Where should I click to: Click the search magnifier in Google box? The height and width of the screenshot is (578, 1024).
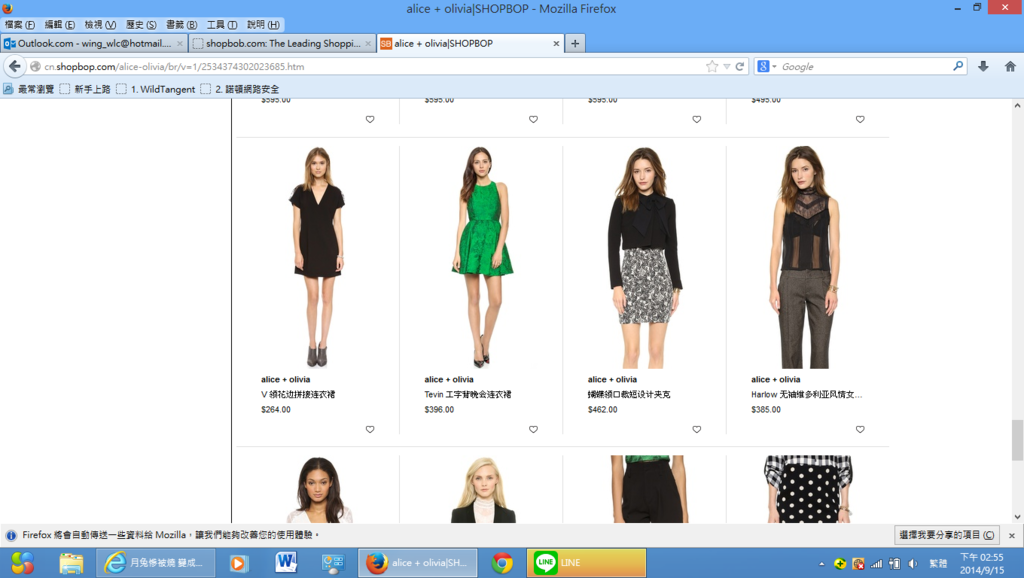click(958, 65)
